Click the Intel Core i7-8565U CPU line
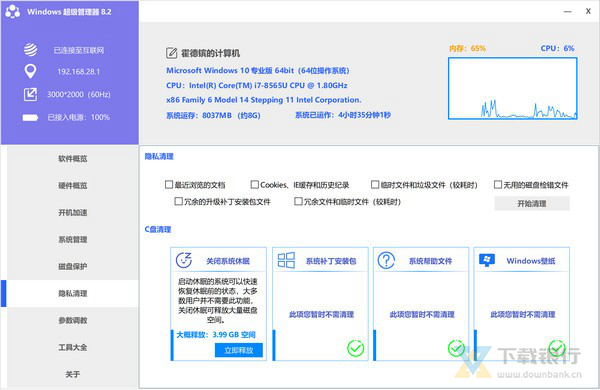 [x=257, y=85]
